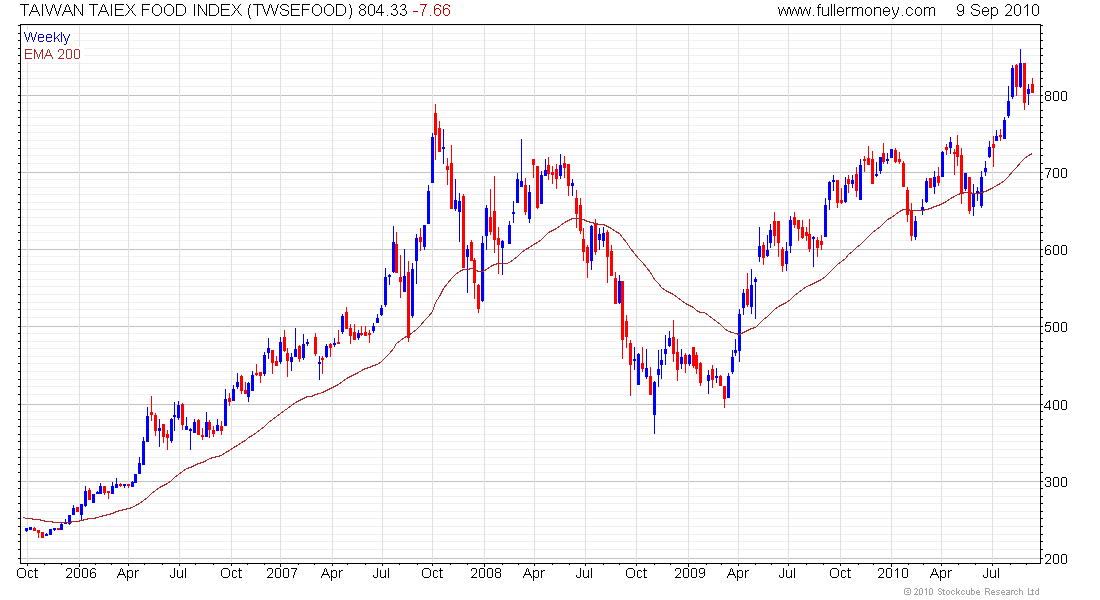Select the index value 804.33 in the title

click(x=382, y=11)
